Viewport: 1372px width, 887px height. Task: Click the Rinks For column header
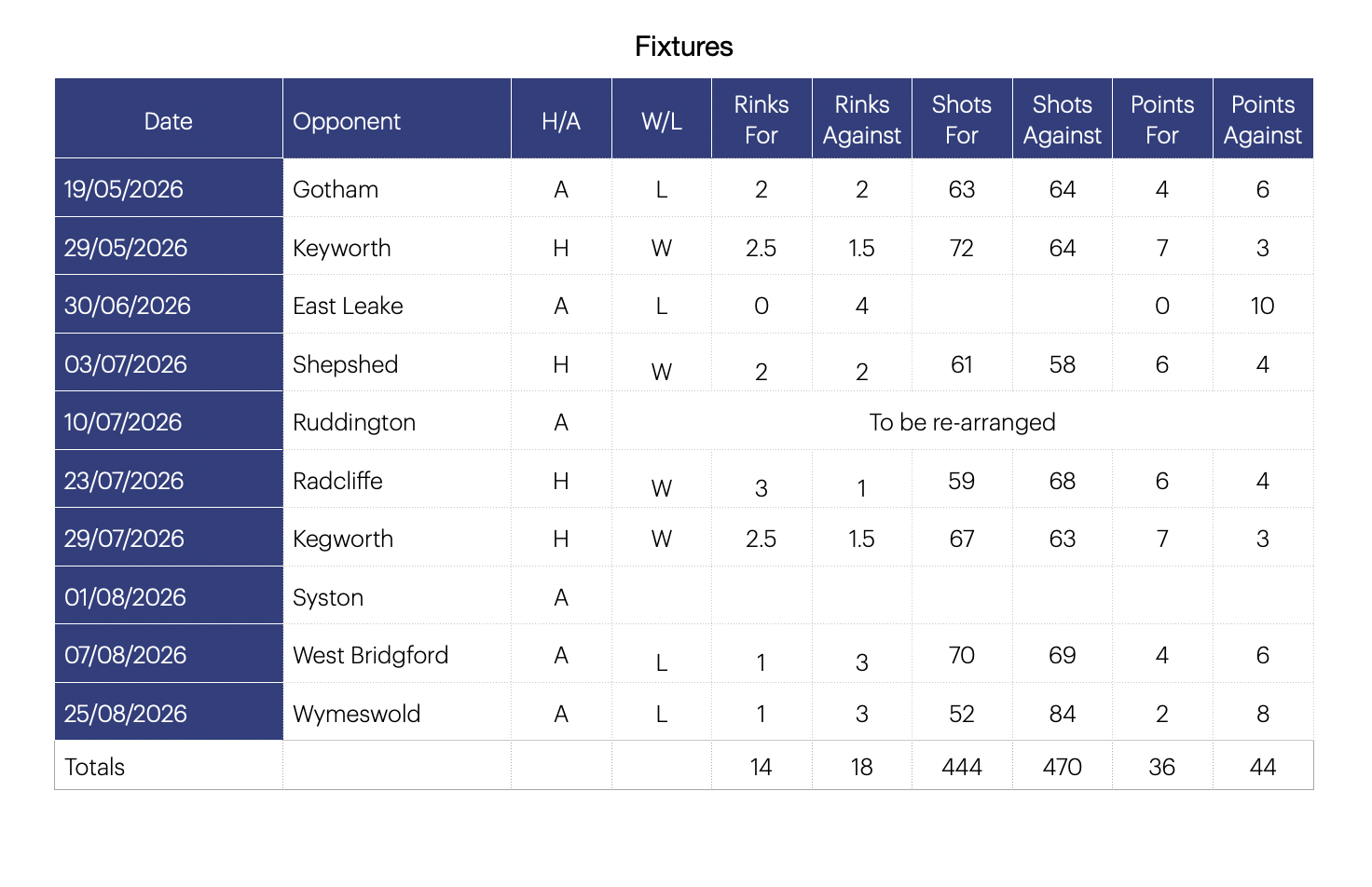tap(761, 120)
